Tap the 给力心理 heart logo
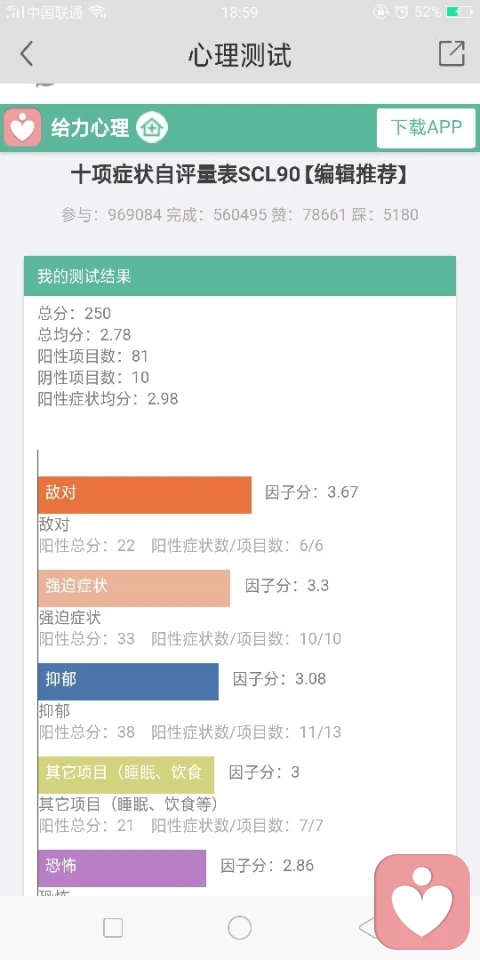Viewport: 480px width, 960px height. [x=23, y=128]
